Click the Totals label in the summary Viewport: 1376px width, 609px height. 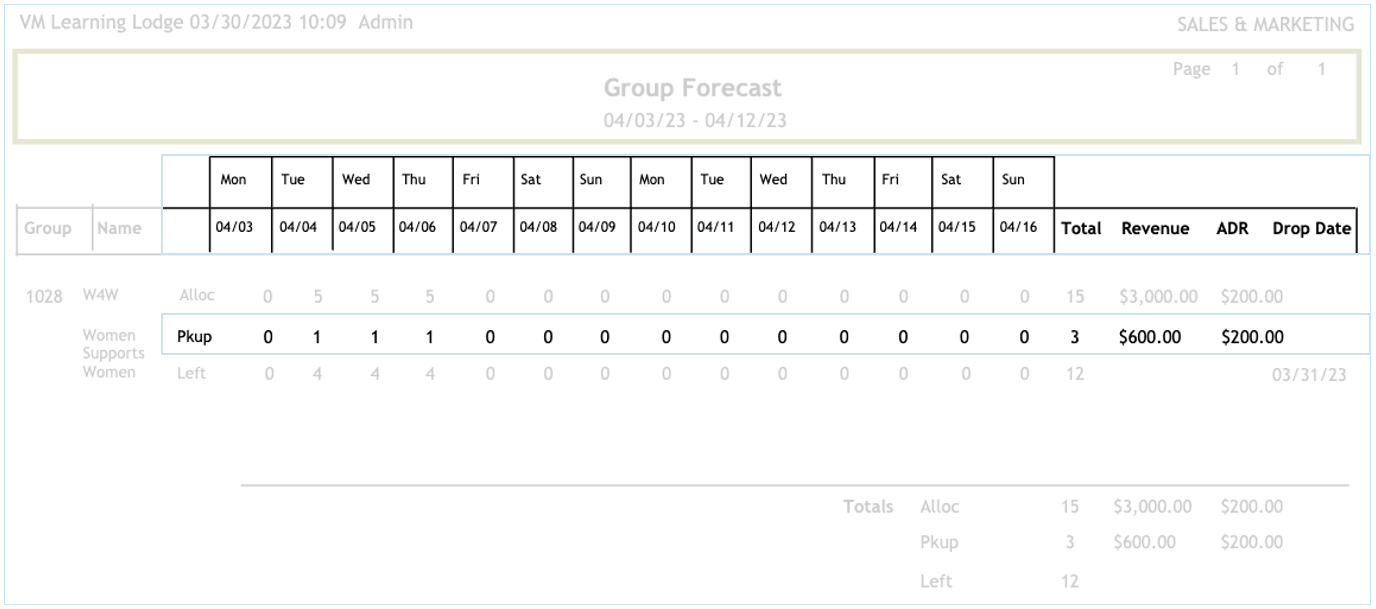867,507
